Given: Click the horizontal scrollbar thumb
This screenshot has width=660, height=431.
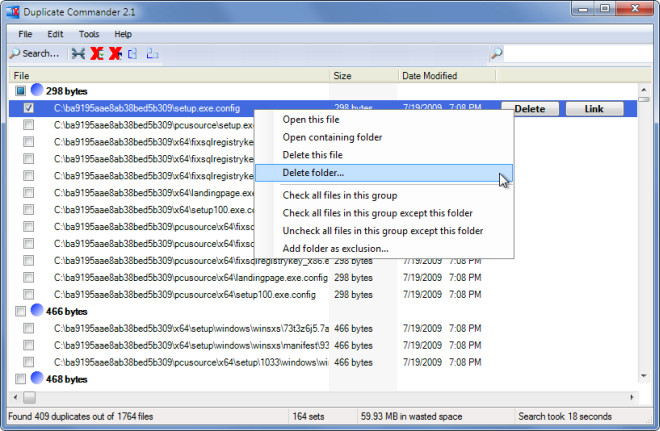Looking at the screenshot, I should [29, 397].
